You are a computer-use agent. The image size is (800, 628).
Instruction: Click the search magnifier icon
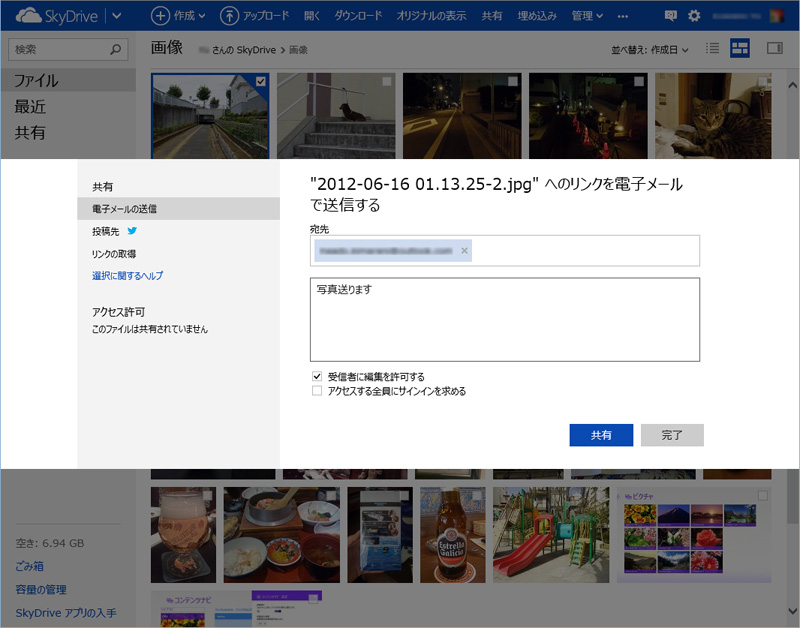click(117, 49)
